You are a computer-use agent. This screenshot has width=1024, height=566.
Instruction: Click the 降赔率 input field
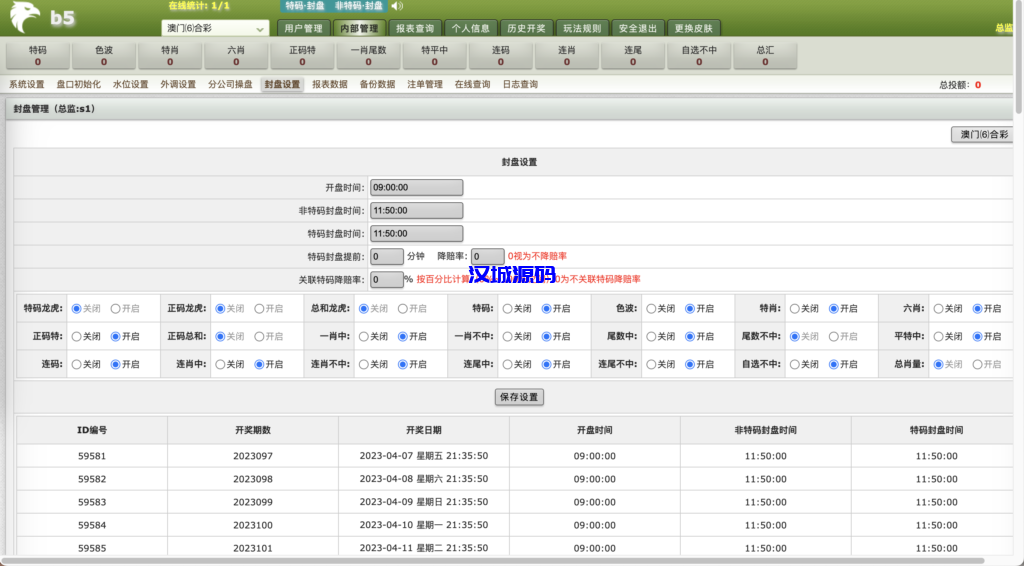click(x=488, y=257)
